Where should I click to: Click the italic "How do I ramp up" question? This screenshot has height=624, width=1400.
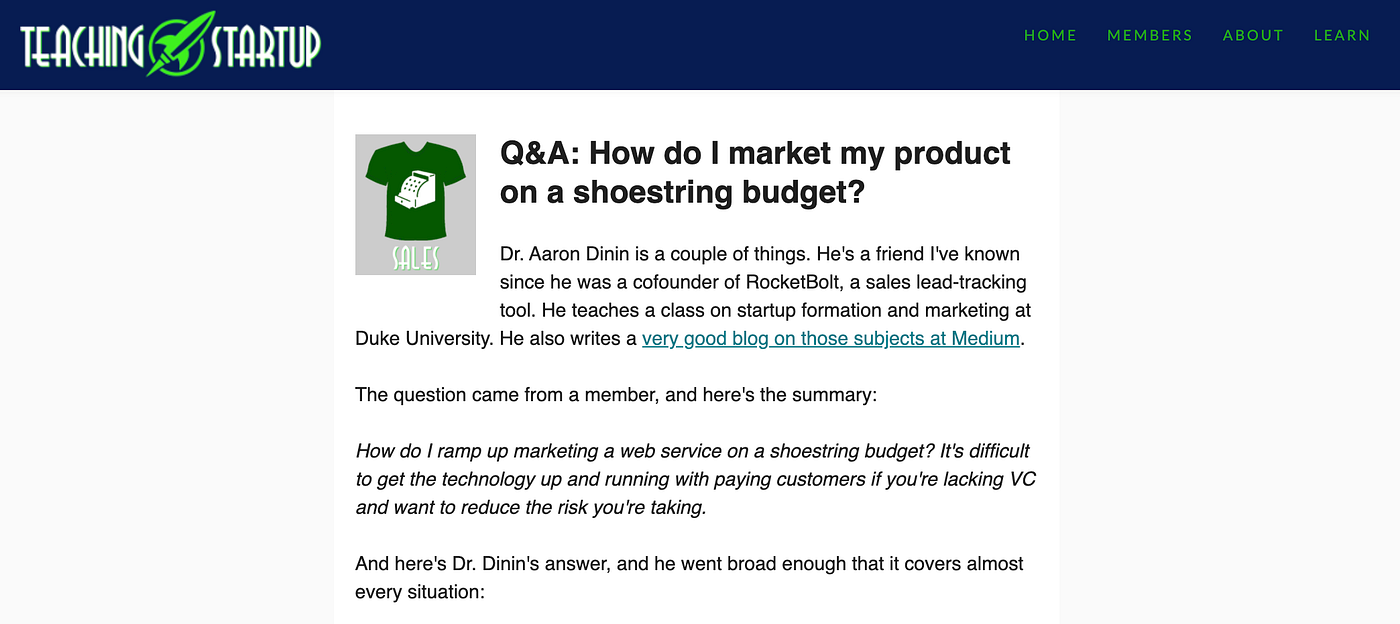click(x=692, y=451)
